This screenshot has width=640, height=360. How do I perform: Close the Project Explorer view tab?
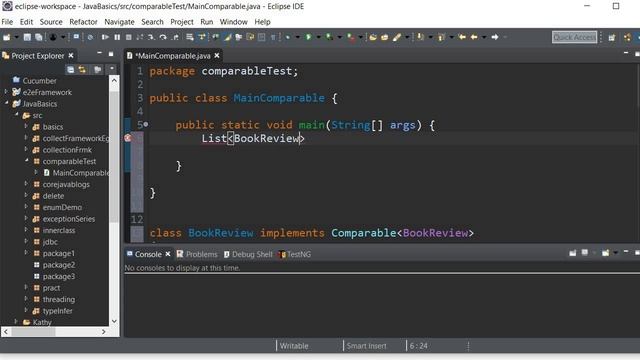[x=71, y=56]
